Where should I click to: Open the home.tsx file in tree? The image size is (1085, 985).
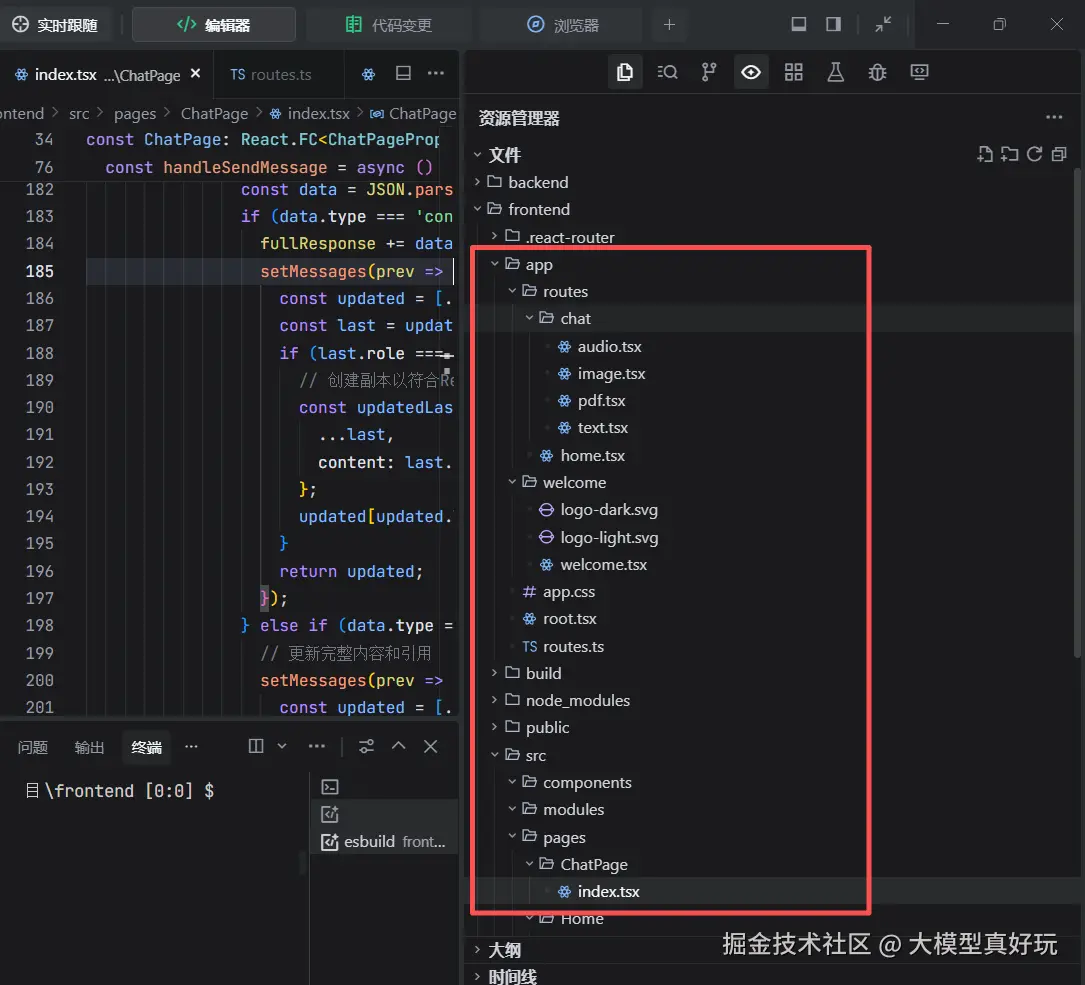pos(592,455)
